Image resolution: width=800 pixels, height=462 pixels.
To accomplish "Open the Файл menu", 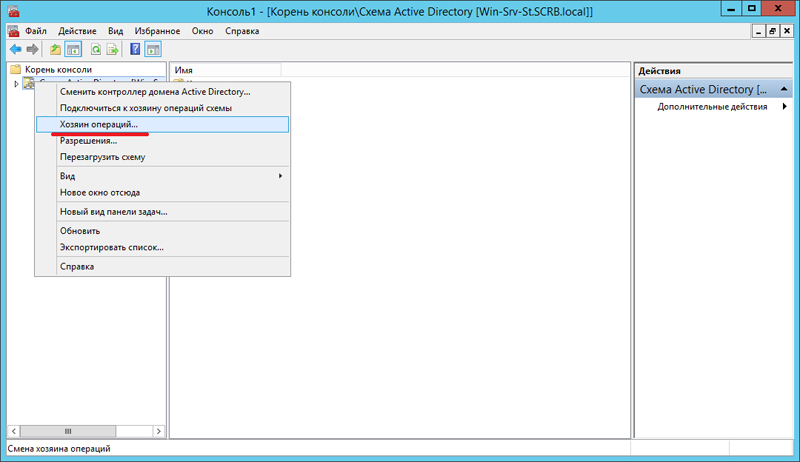I will click(x=36, y=31).
